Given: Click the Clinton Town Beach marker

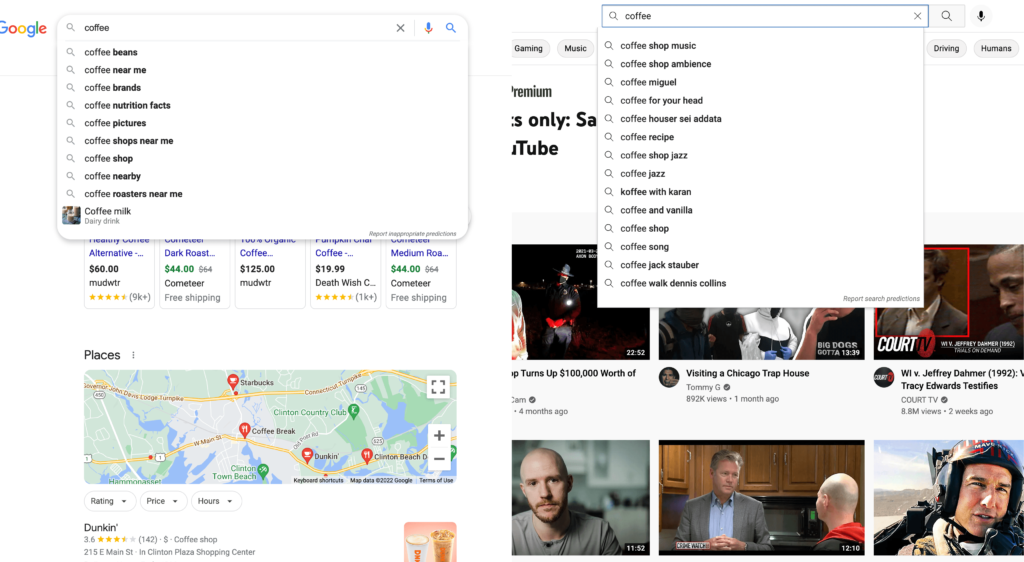Looking at the screenshot, I should click(x=263, y=469).
